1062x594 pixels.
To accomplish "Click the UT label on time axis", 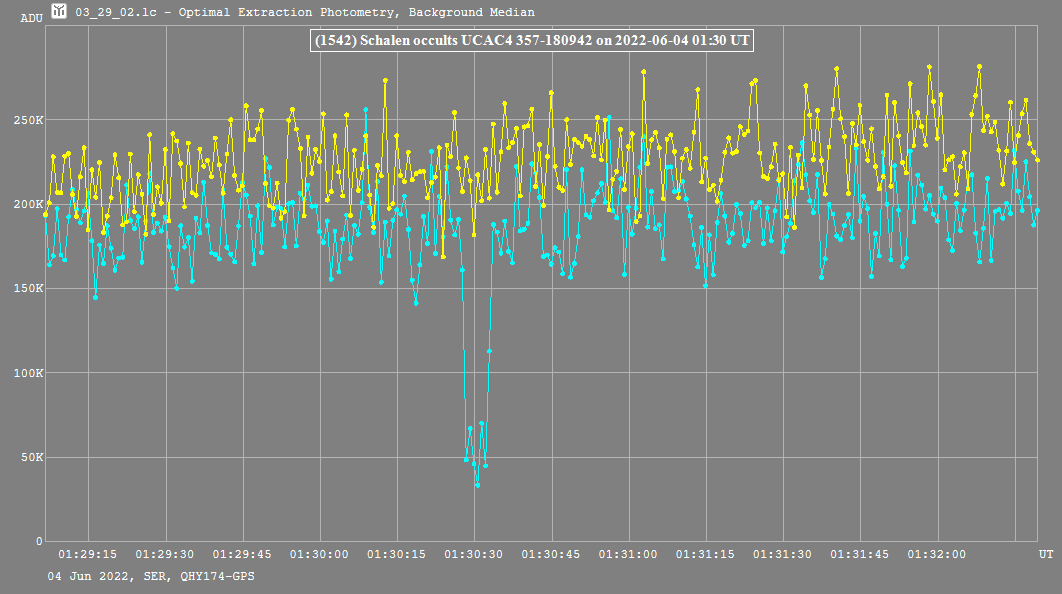I will coord(1045,554).
